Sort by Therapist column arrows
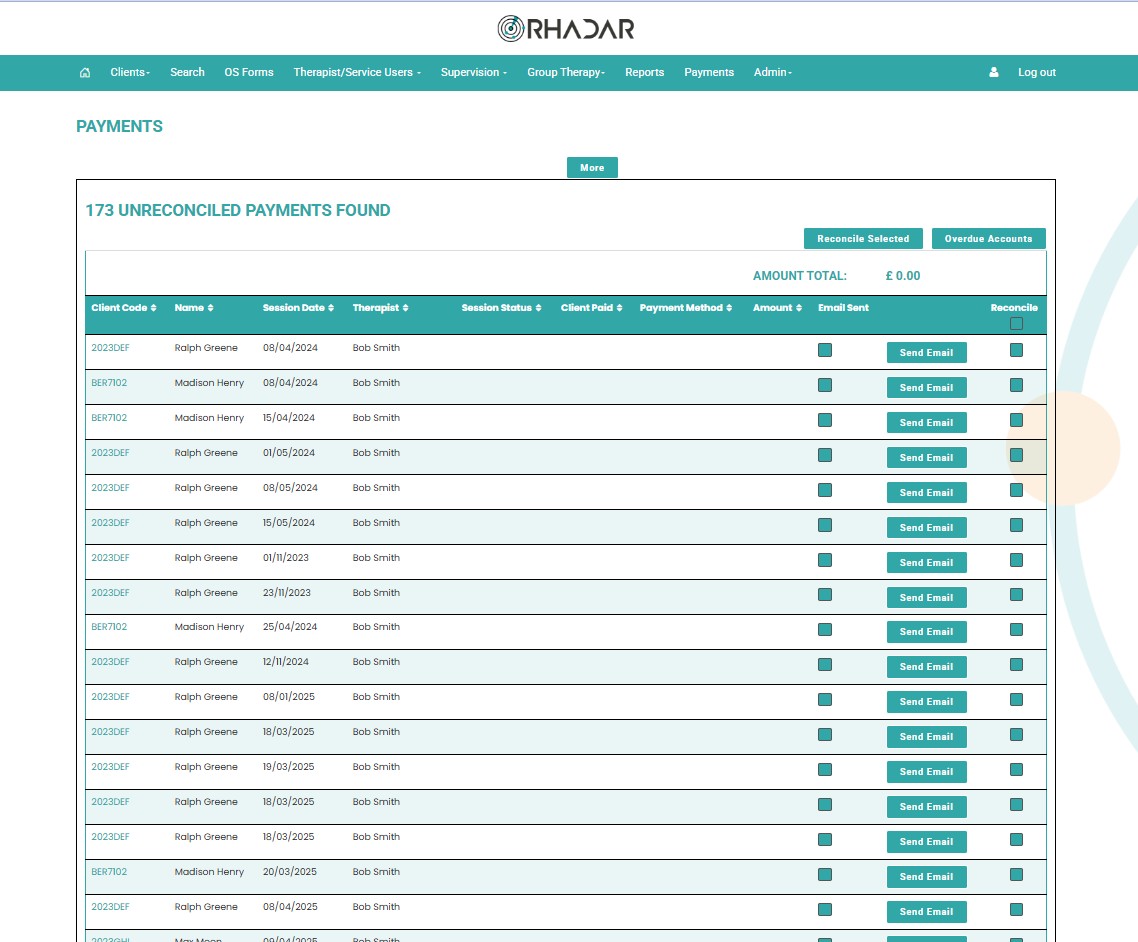 click(405, 308)
